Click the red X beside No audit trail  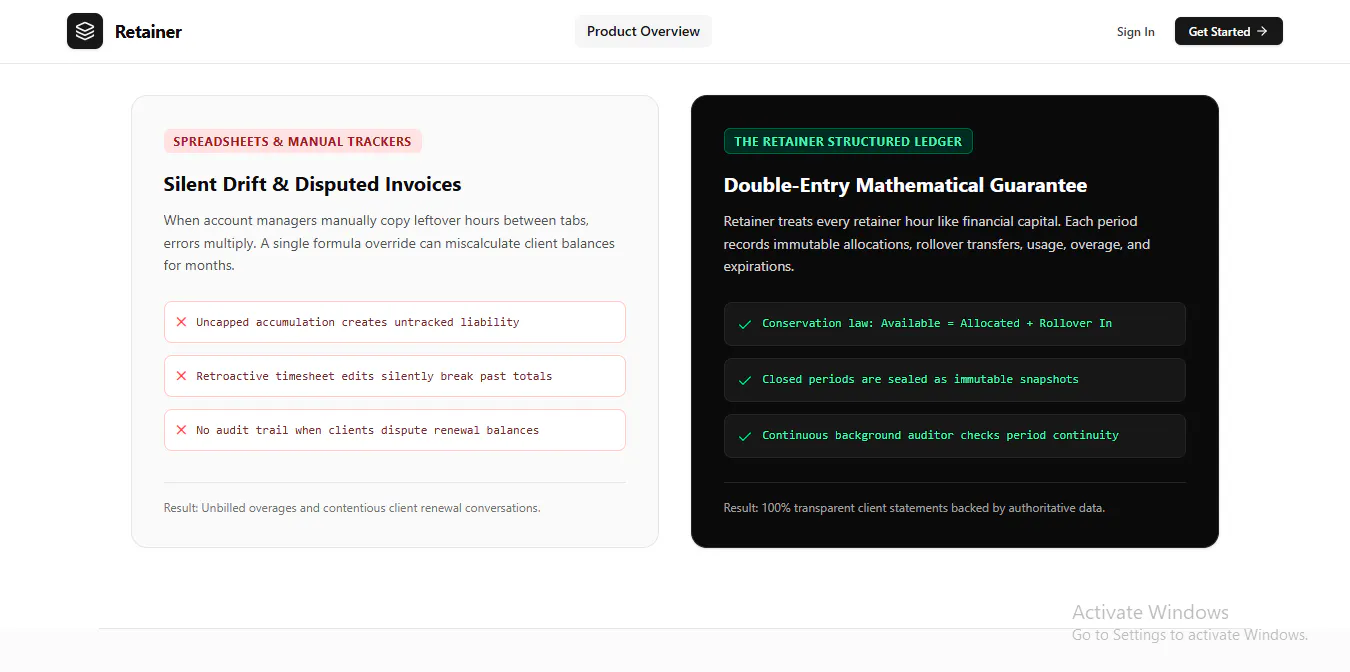pos(181,430)
